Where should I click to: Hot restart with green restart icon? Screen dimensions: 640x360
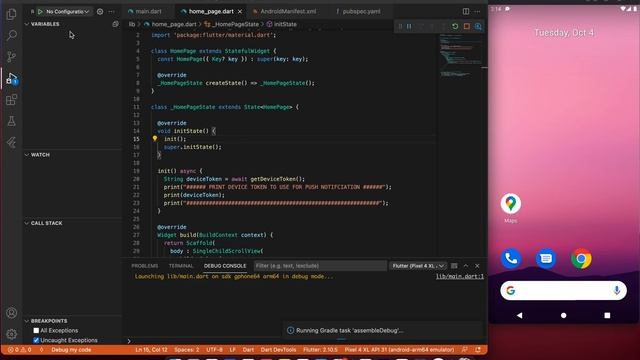(x=455, y=26)
